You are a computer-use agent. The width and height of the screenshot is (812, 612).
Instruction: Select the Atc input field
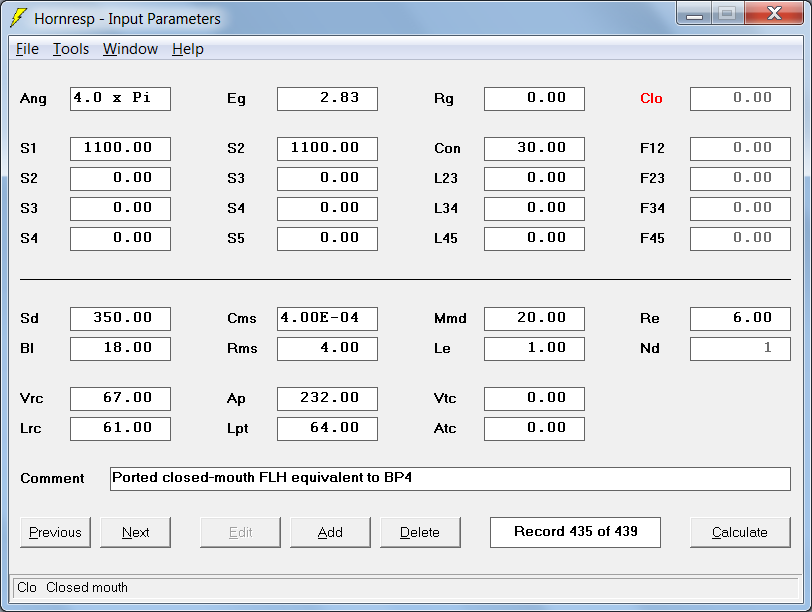[x=534, y=429]
